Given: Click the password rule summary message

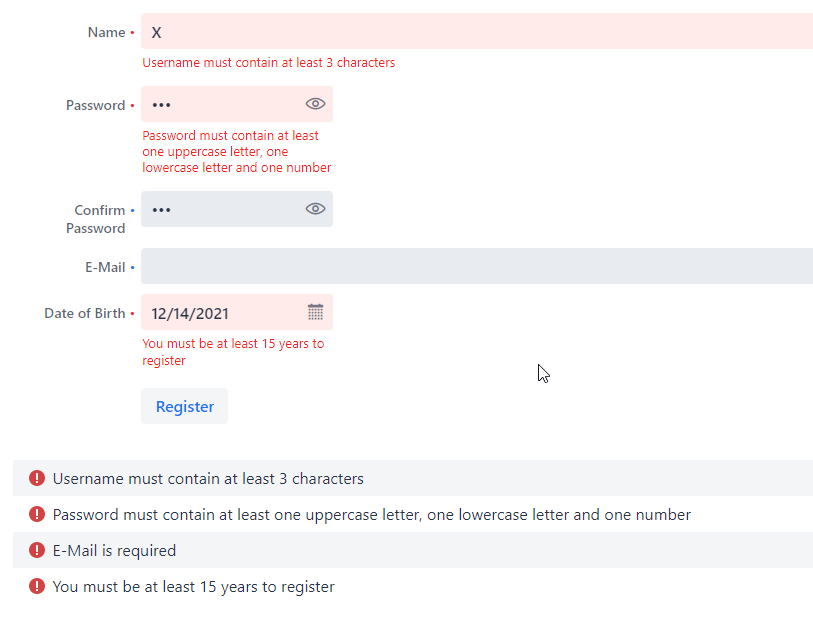Looking at the screenshot, I should (x=372, y=514).
